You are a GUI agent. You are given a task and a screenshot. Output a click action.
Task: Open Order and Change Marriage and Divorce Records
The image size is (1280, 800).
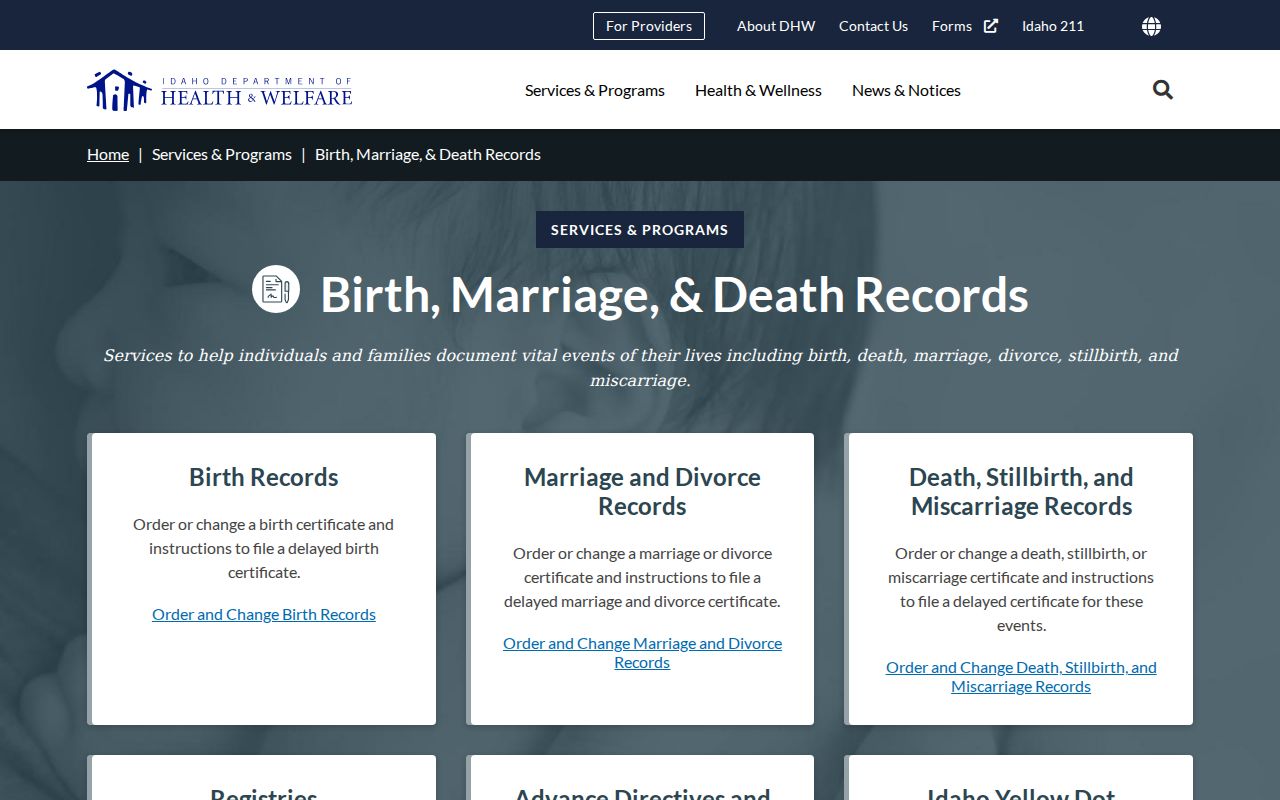(x=642, y=653)
